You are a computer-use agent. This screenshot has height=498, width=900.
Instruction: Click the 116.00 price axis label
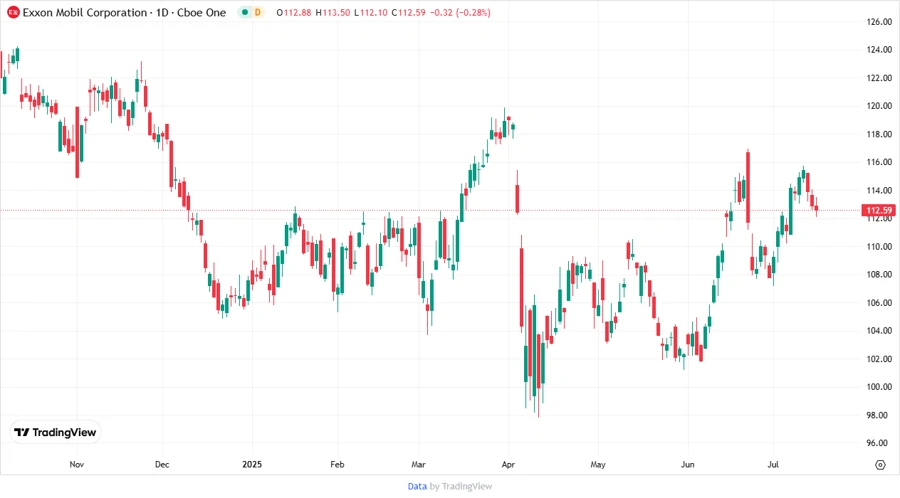(879, 162)
